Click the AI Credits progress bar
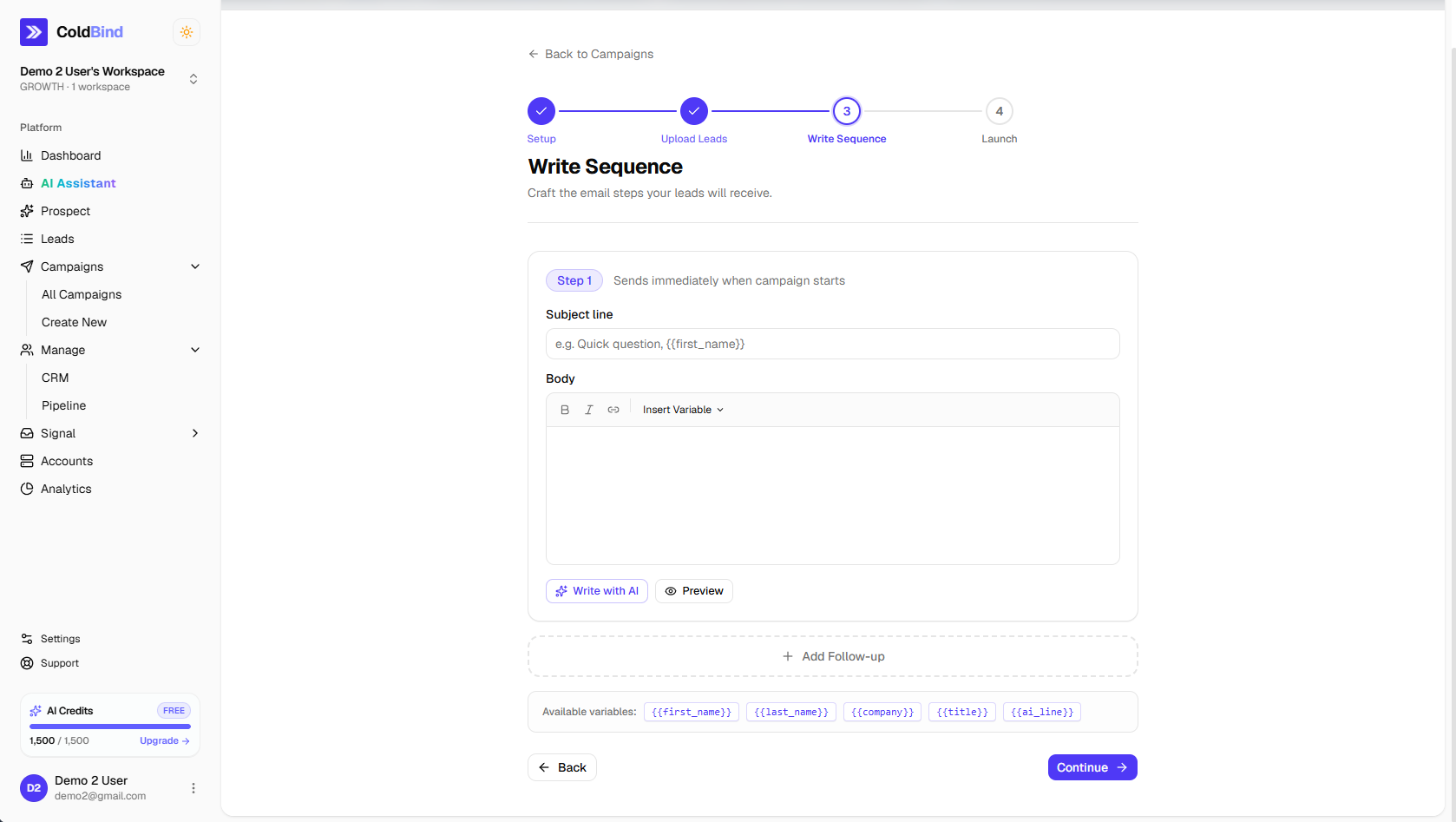This screenshot has height=822, width=1456. click(110, 727)
